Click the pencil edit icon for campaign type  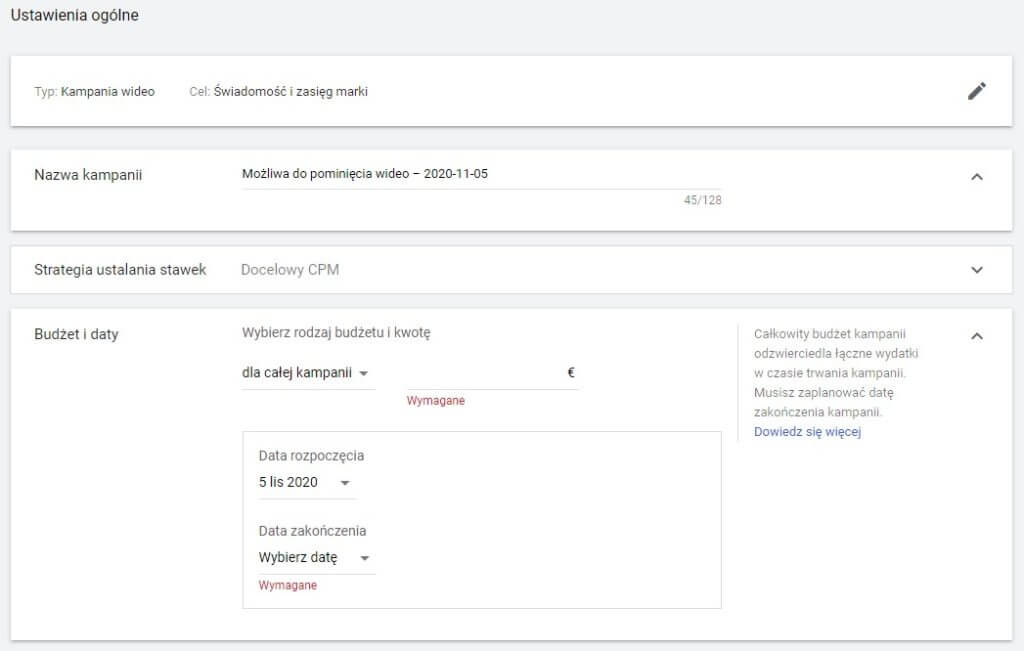point(976,91)
